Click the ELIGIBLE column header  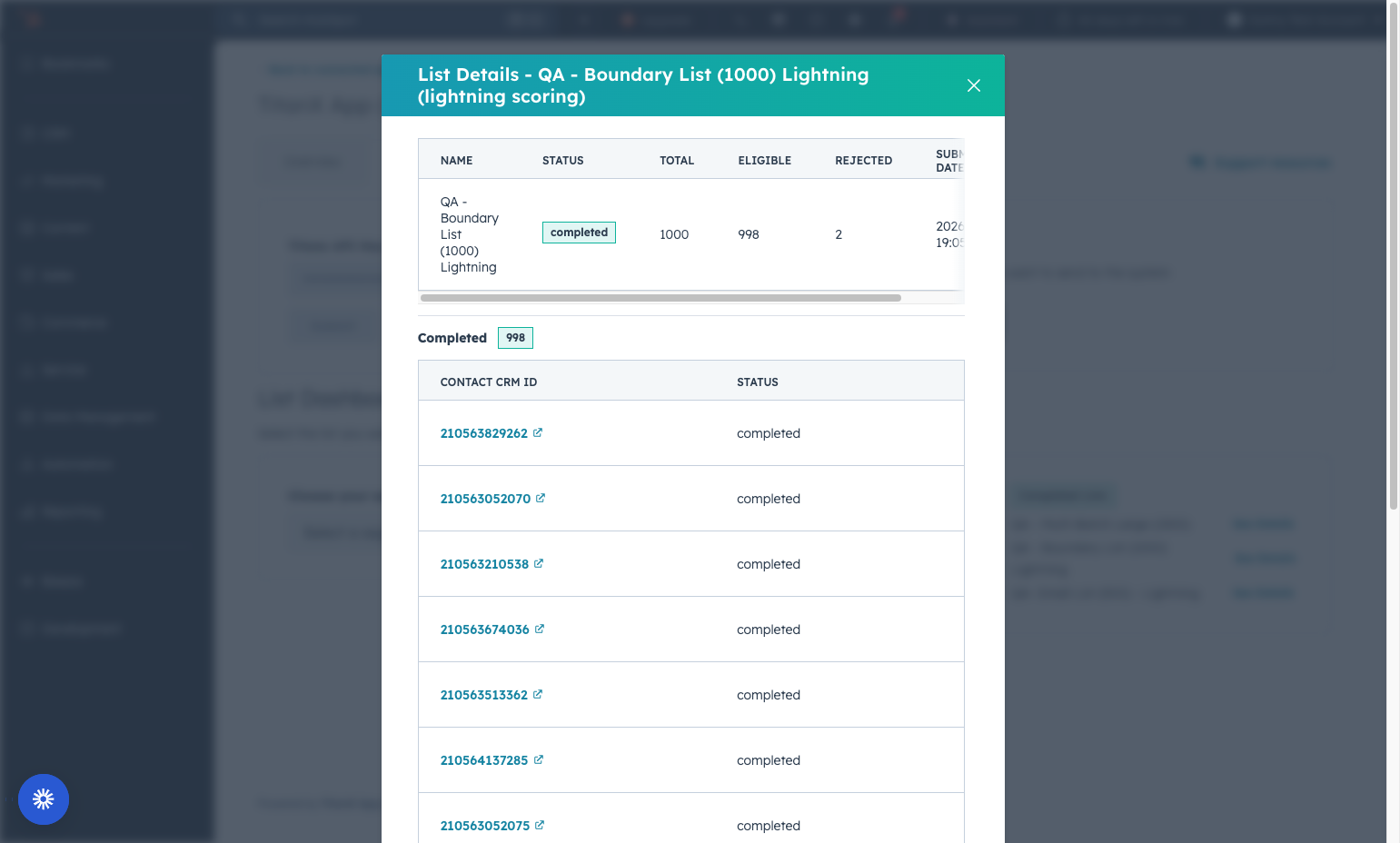pos(765,161)
